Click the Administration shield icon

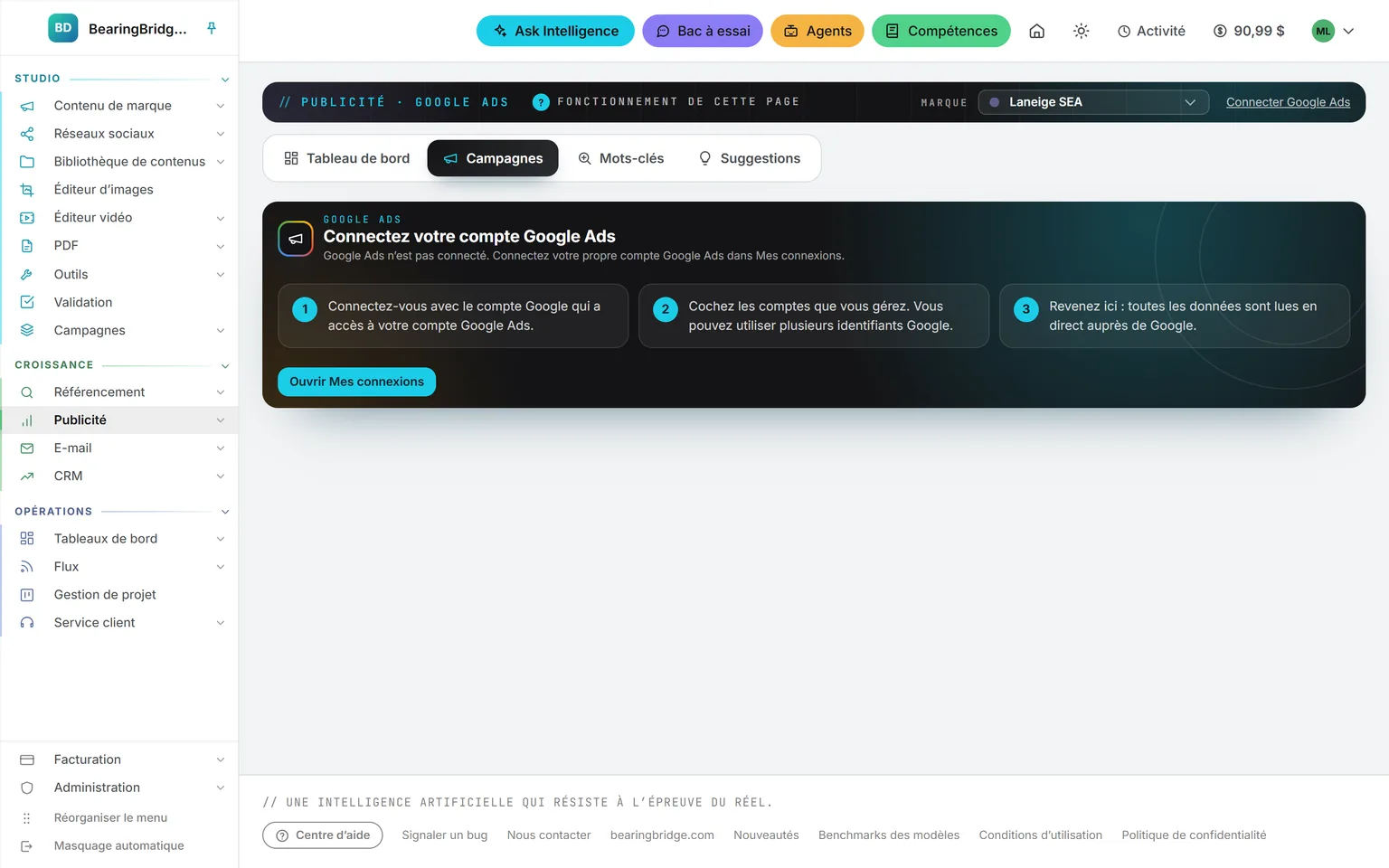tap(27, 788)
